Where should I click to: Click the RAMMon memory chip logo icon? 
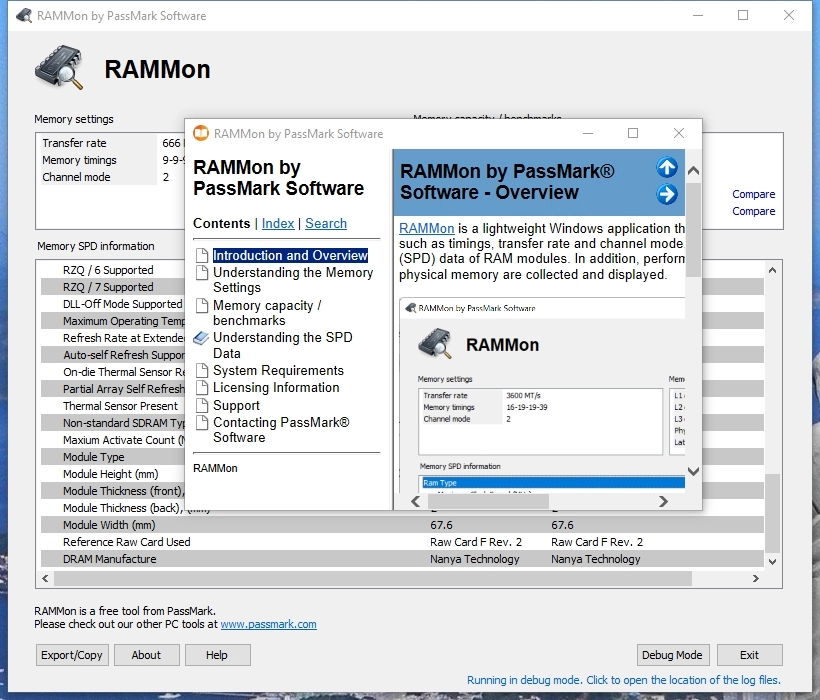[x=59, y=70]
